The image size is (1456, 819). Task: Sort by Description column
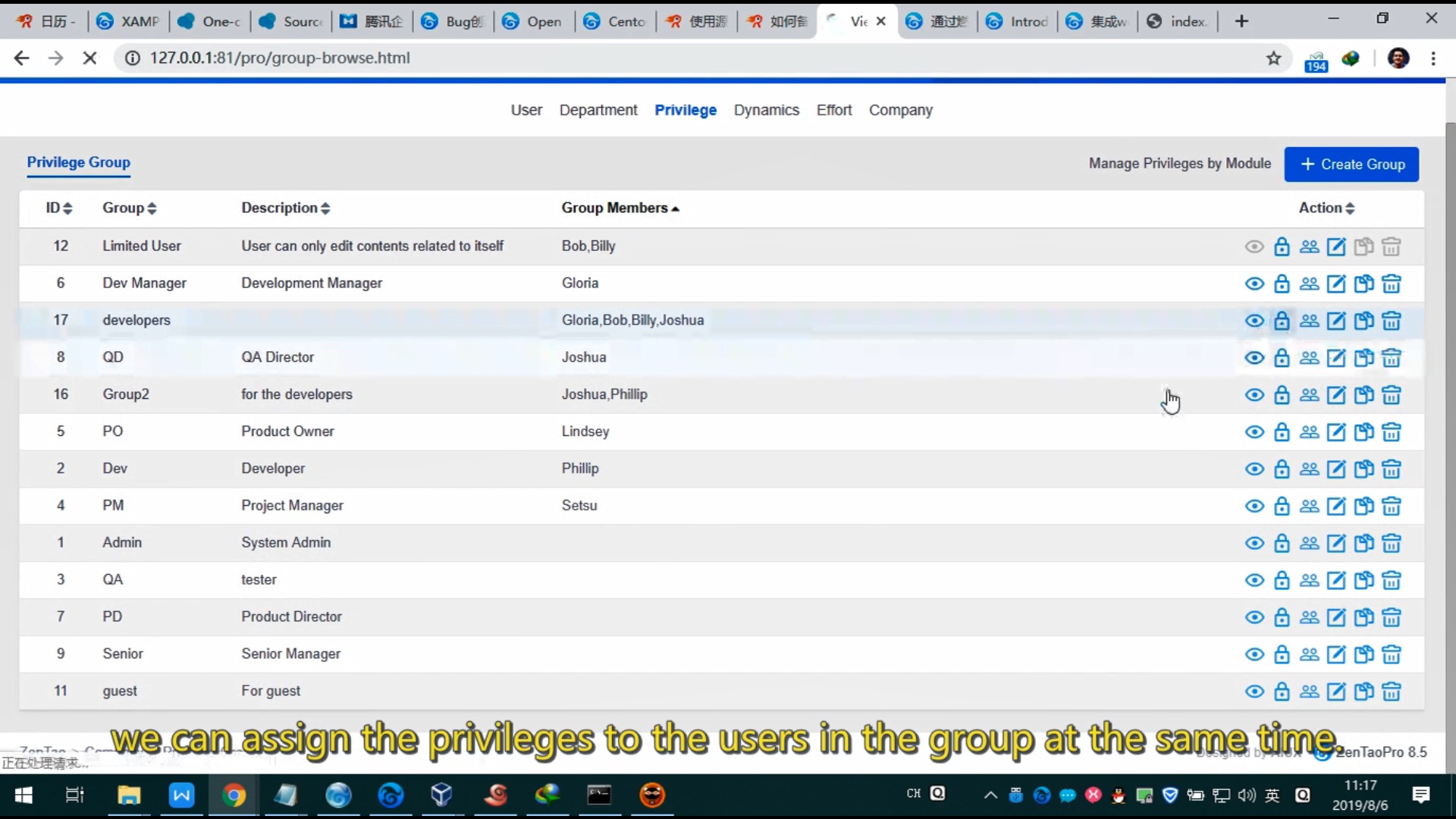[283, 207]
